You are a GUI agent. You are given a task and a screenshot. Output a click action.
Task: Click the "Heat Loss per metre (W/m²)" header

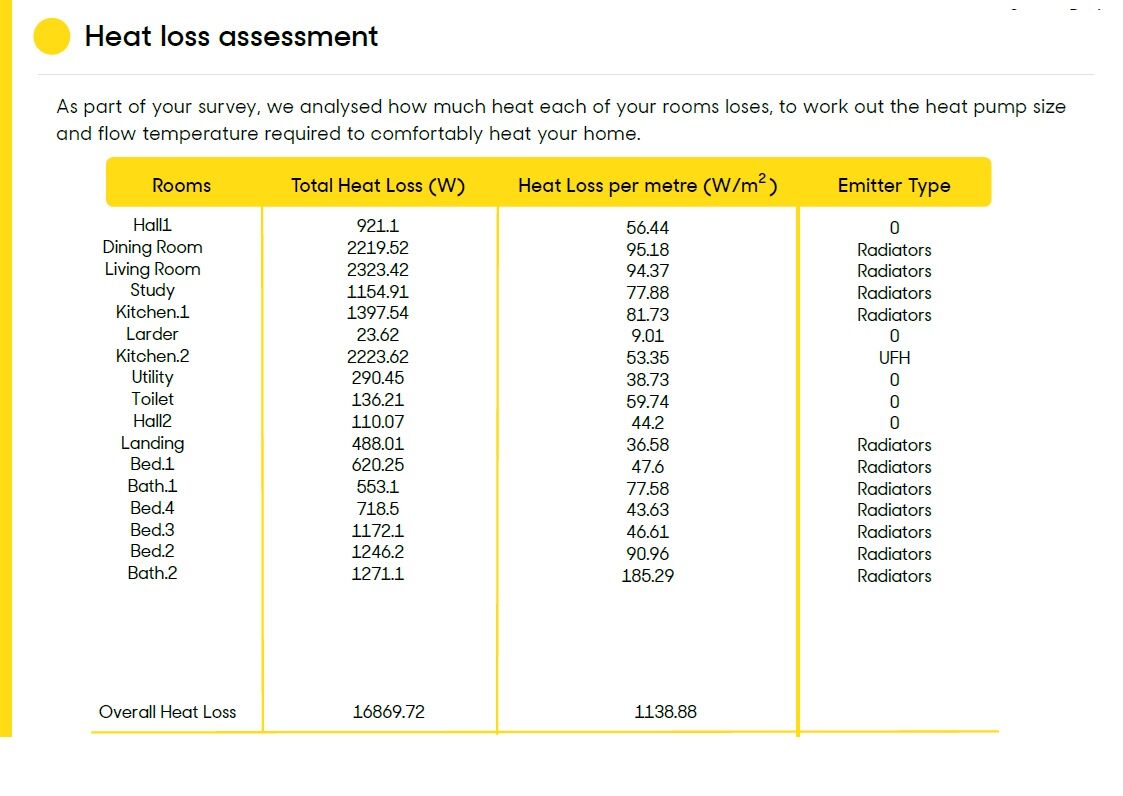click(647, 185)
